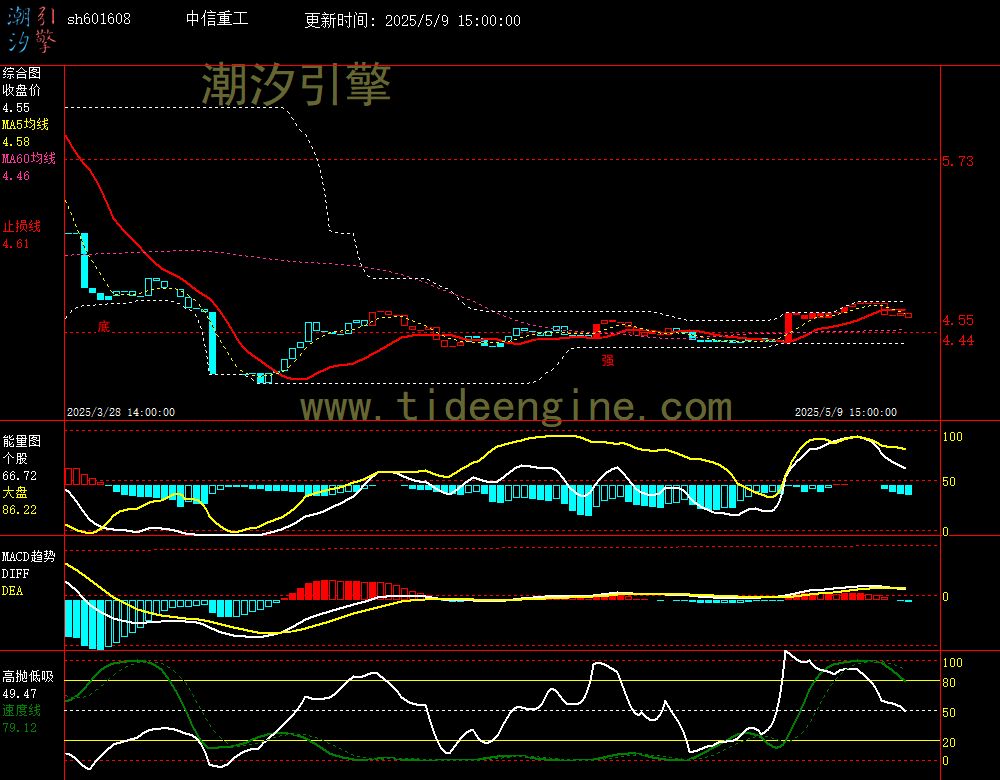1000x780 pixels.
Task: Click the MA60 value 4.46
Action: tap(16, 175)
